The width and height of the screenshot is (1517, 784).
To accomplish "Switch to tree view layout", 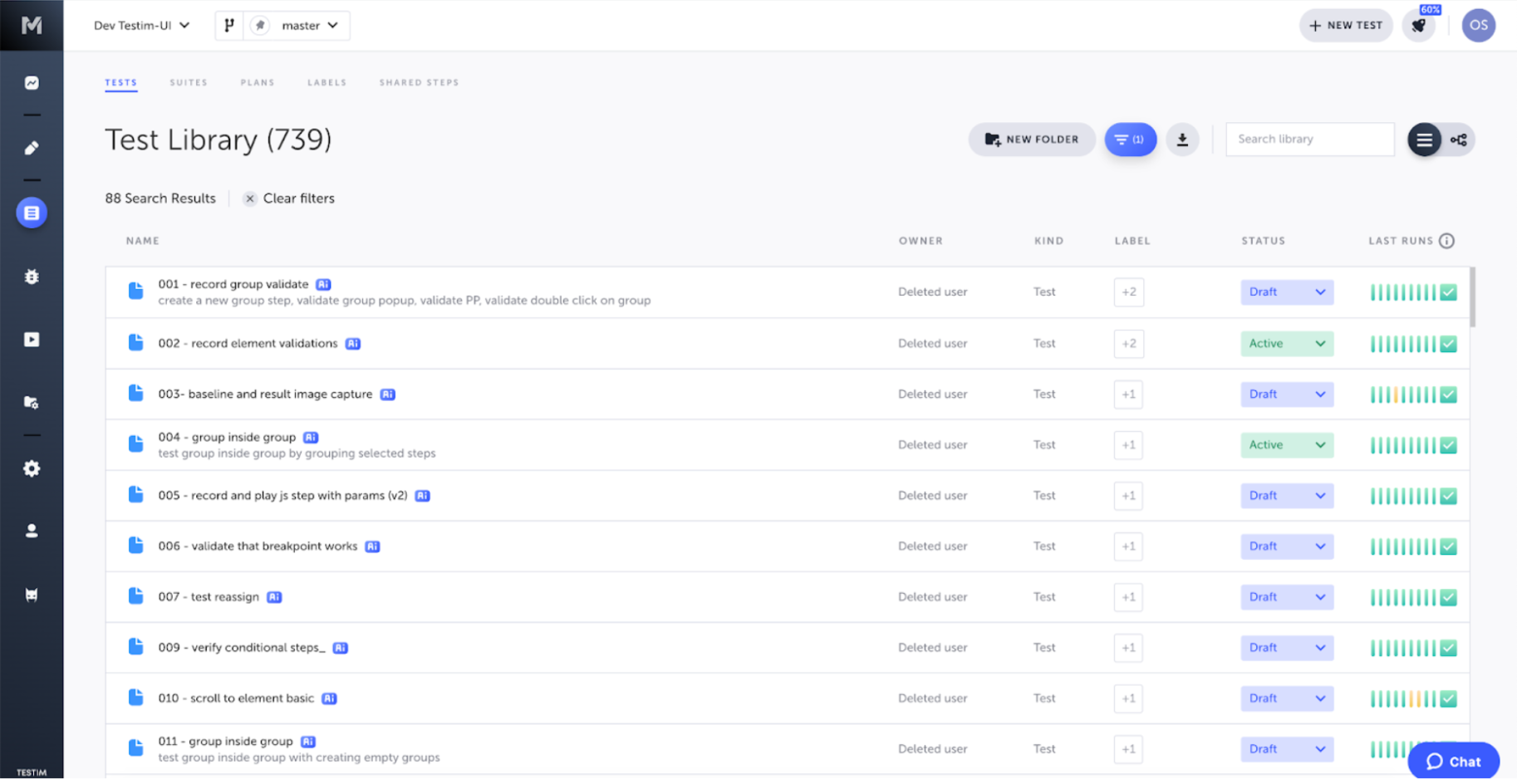I will click(x=1459, y=140).
